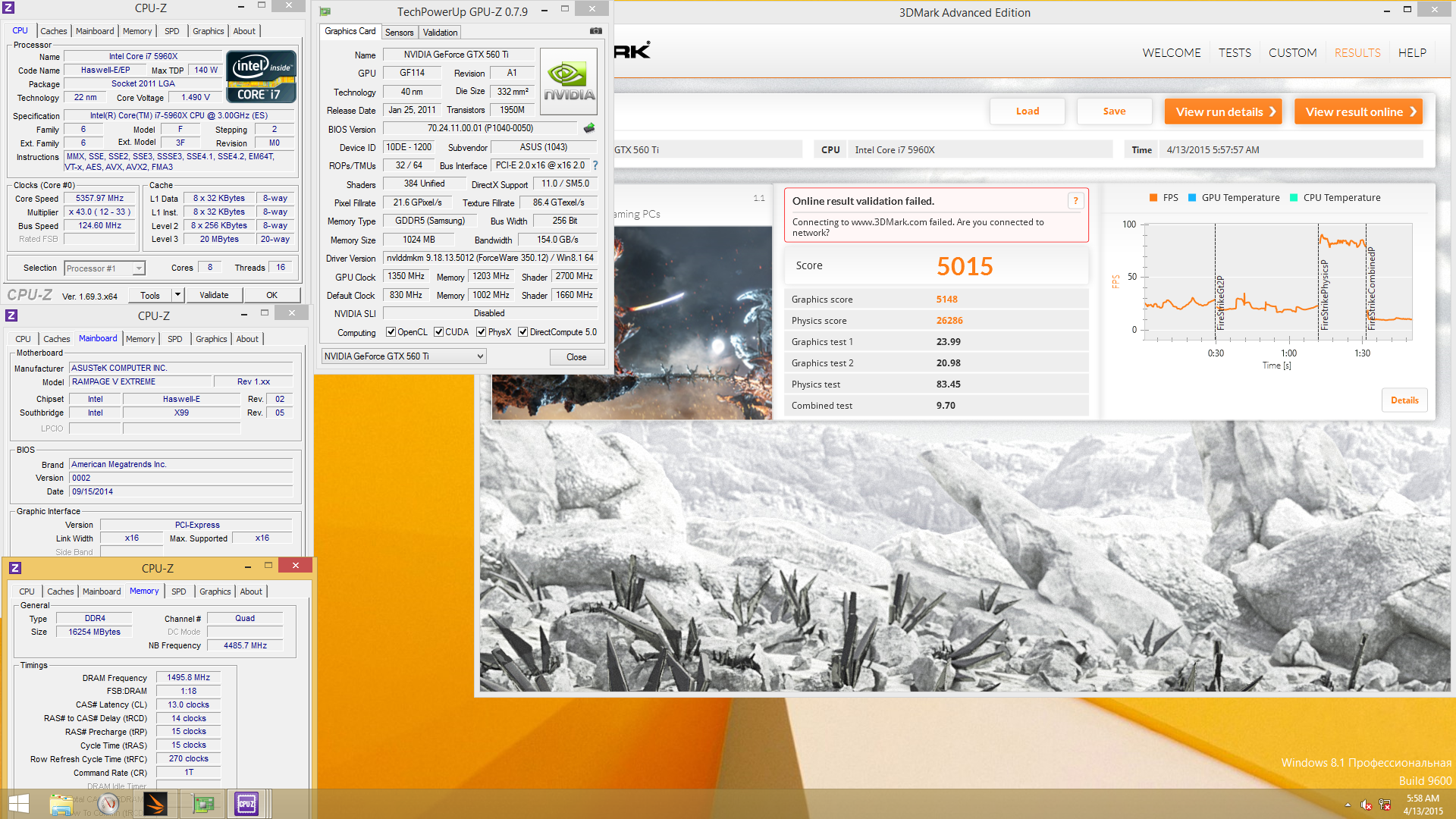
Task: Open File Explorer from the taskbar
Action: click(x=61, y=804)
